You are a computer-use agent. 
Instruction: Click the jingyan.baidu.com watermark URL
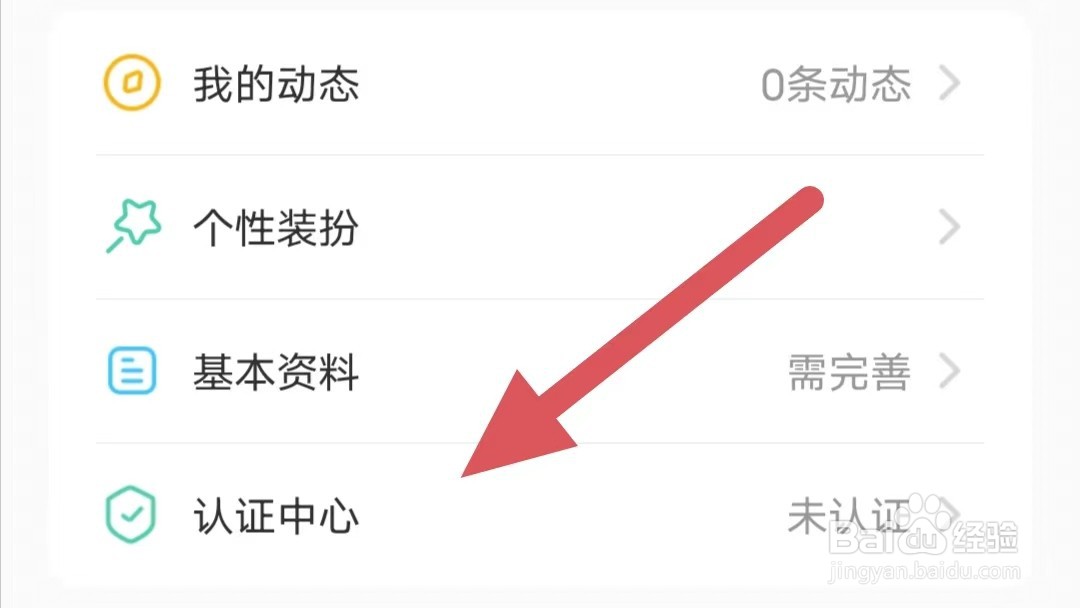924,571
